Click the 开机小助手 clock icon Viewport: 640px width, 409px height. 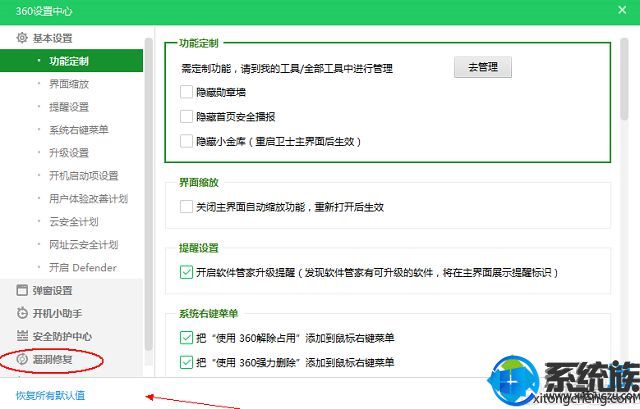click(22, 313)
